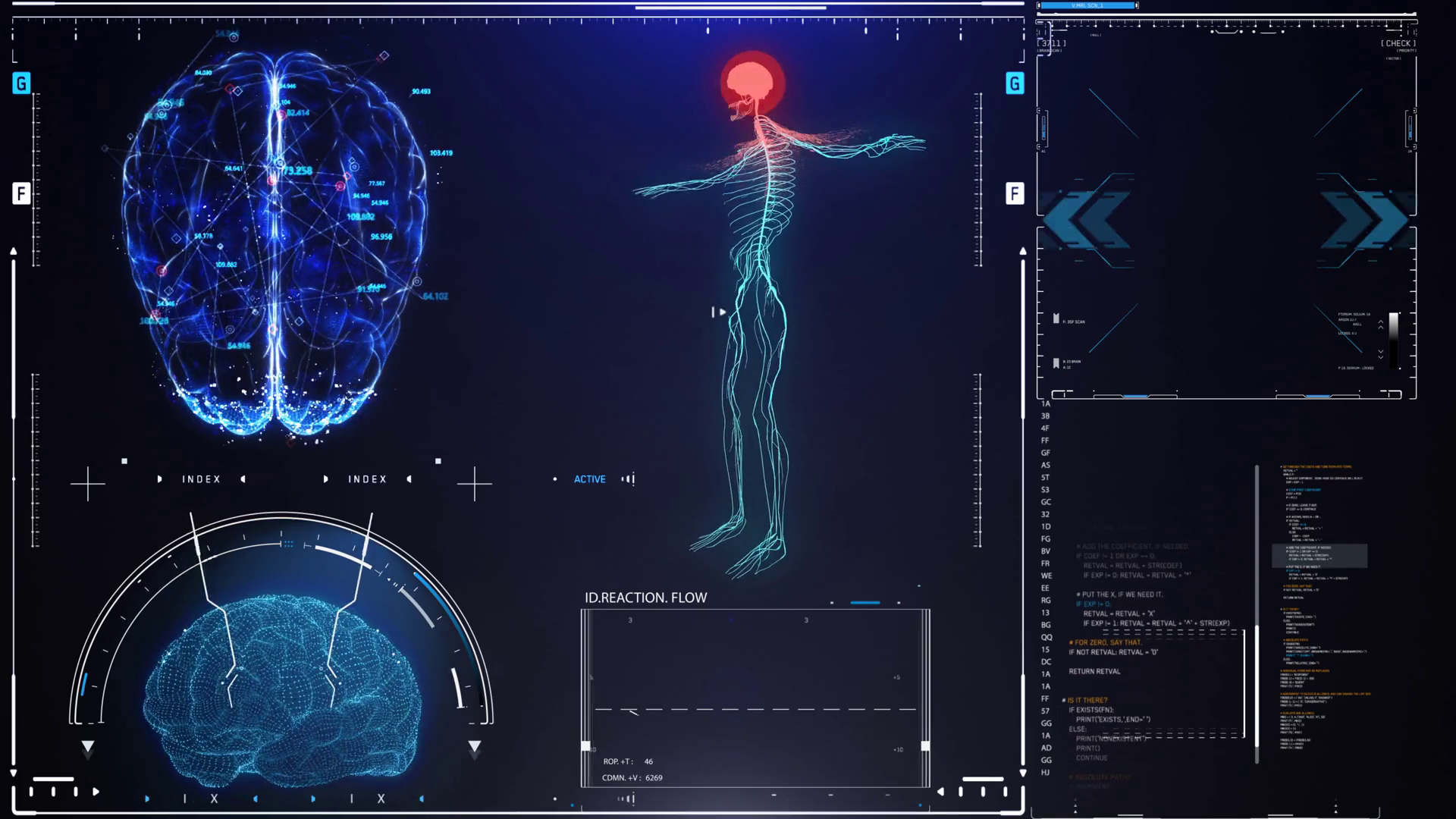
Task: Expand the up chevrons near FTORIUM SOLIUM
Action: [1381, 326]
